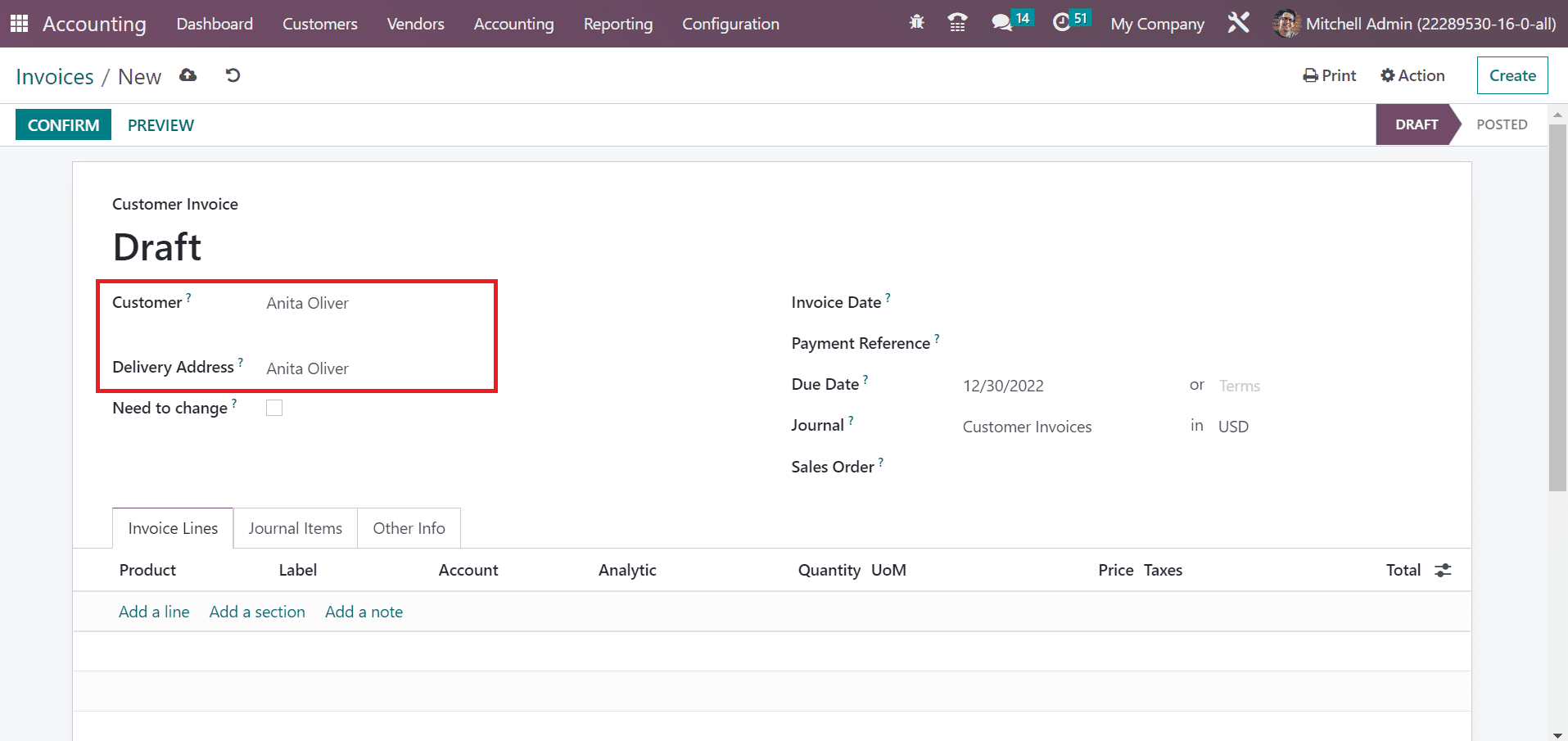Click the Accounting app title

pos(94,24)
